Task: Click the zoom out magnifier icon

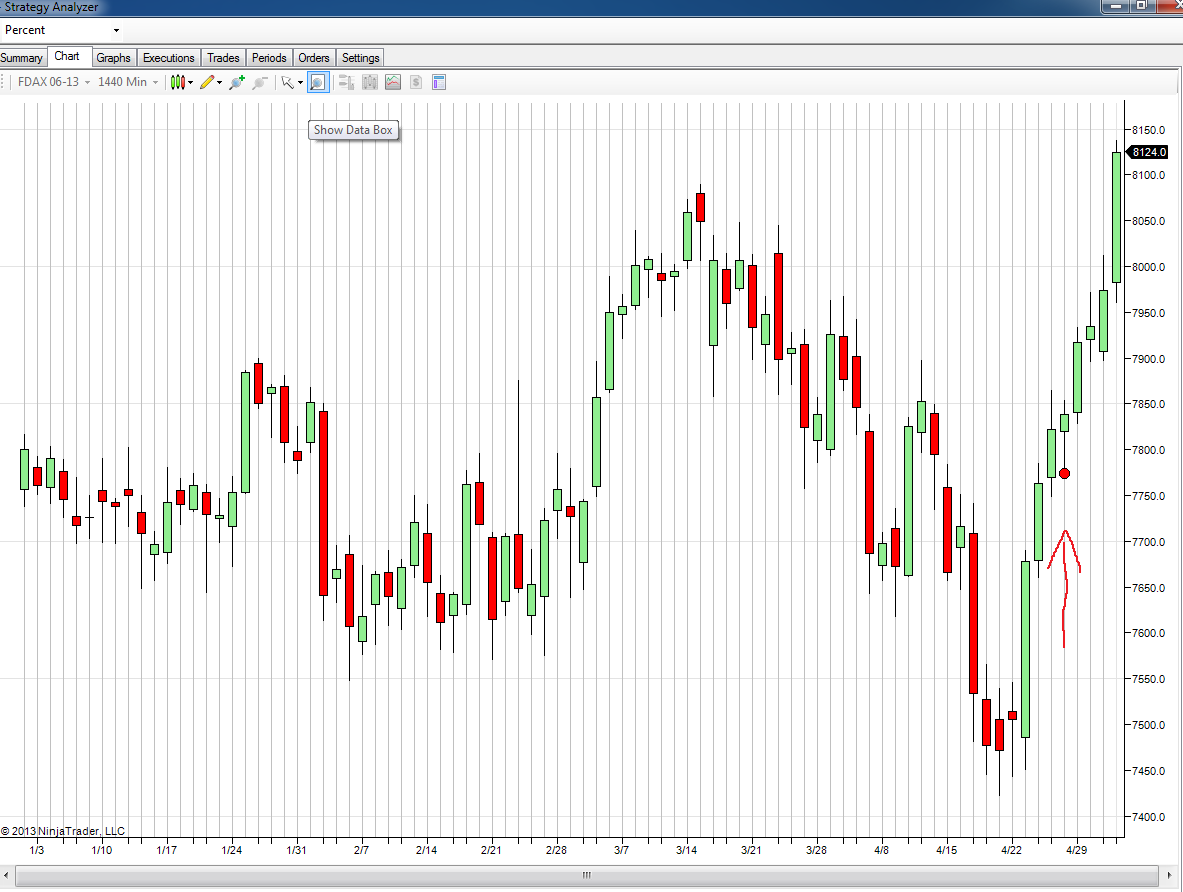Action: pos(260,82)
